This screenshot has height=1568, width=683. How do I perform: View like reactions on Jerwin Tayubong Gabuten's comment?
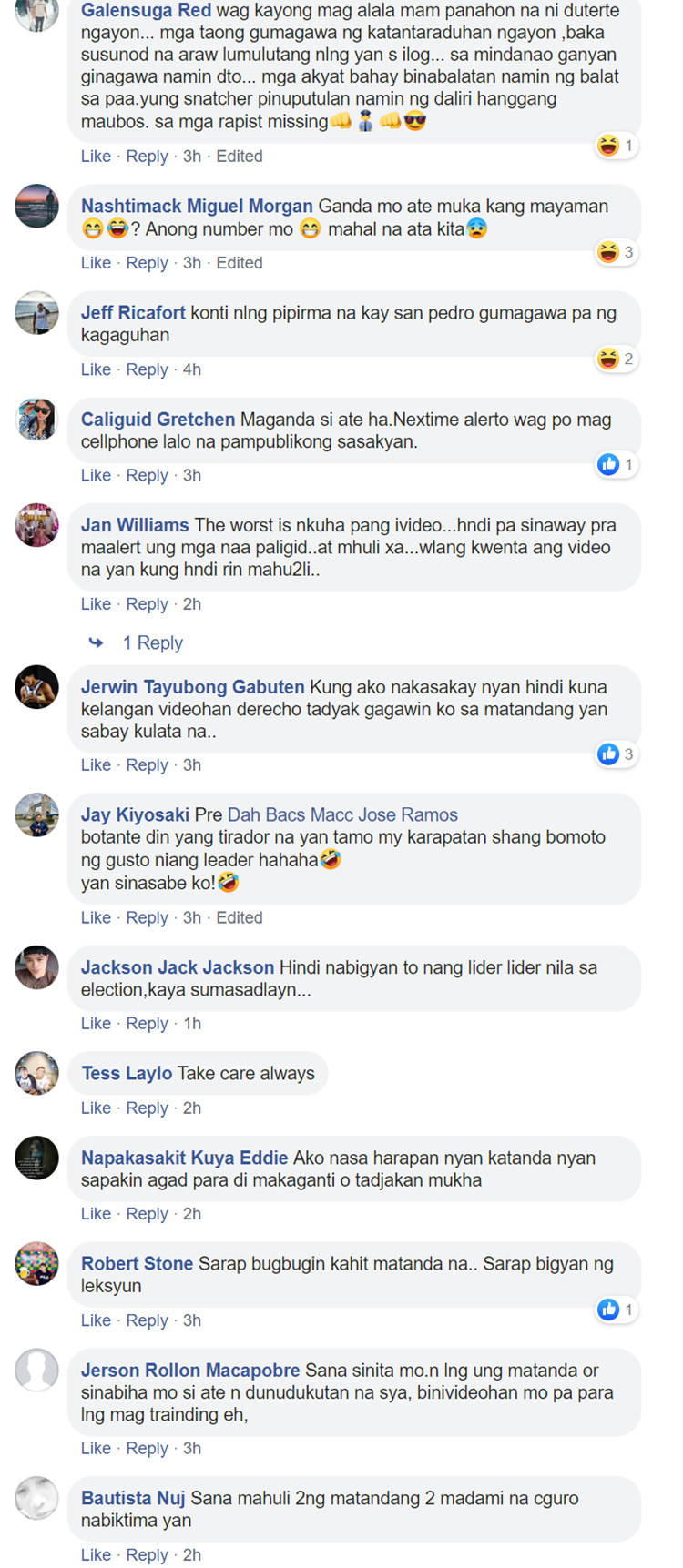pyautogui.click(x=617, y=754)
